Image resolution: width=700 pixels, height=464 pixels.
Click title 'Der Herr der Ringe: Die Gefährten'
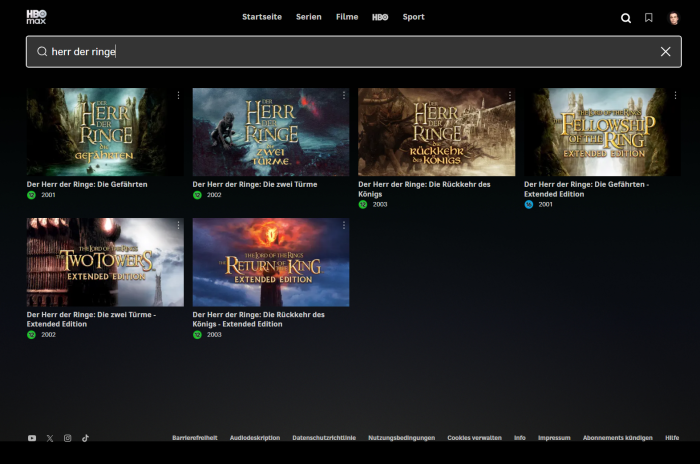[x=87, y=184]
